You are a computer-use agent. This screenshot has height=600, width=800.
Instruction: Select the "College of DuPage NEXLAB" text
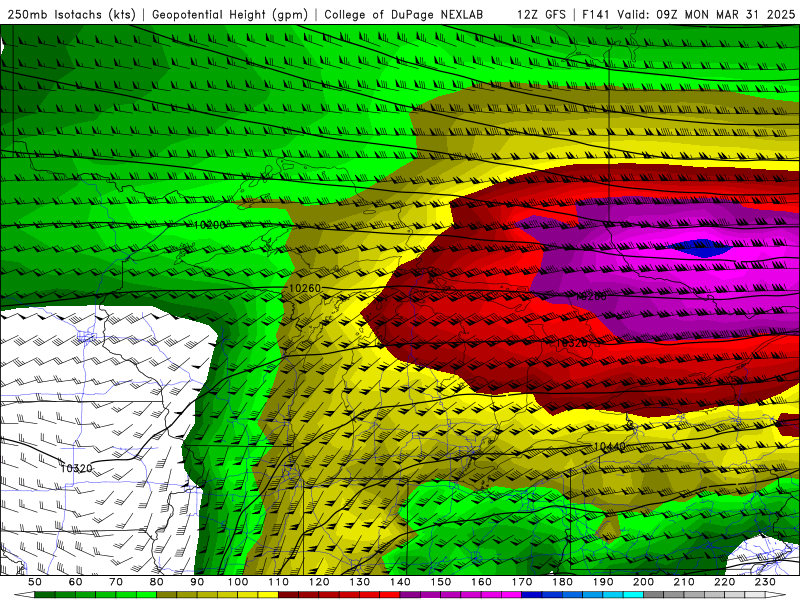404,15
